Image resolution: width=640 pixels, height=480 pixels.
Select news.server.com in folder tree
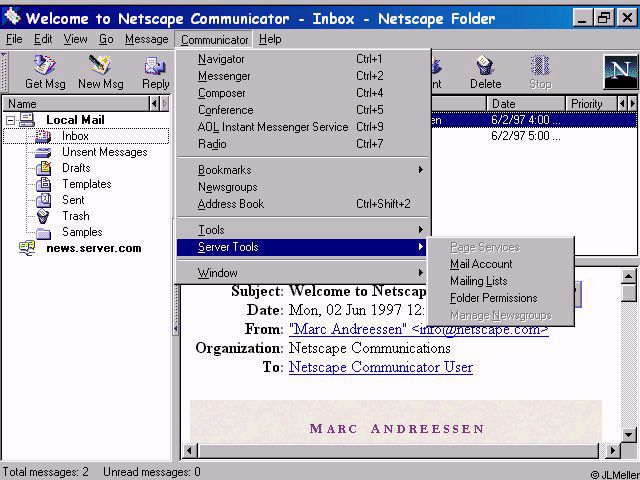[94, 248]
